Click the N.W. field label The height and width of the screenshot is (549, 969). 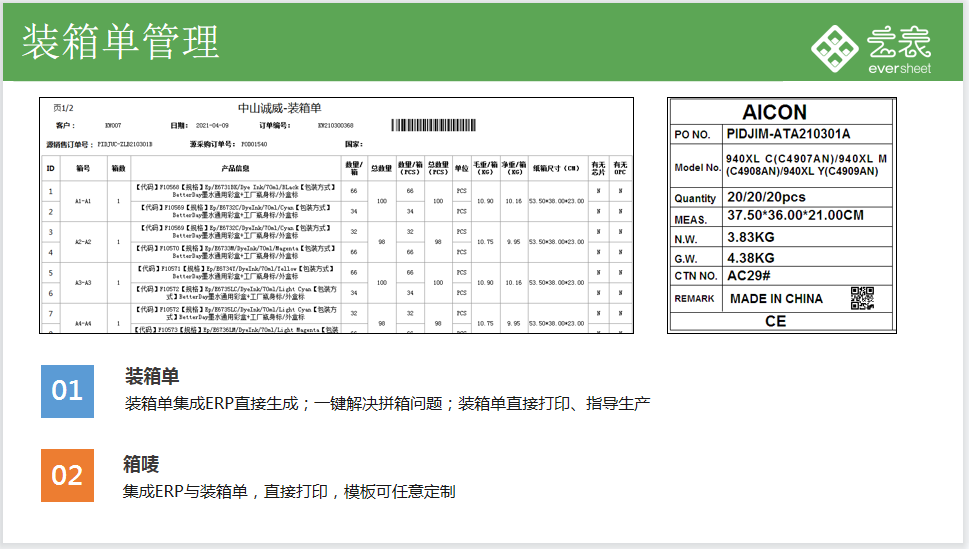click(685, 239)
